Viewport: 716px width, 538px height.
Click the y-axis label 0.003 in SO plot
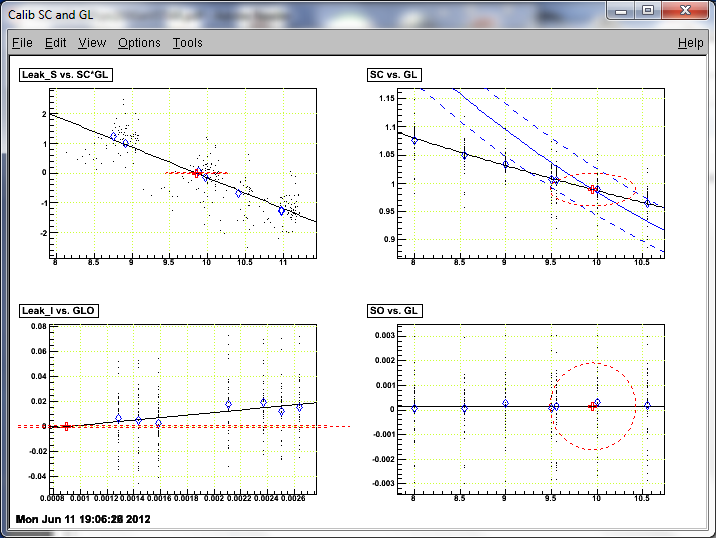tap(385, 336)
